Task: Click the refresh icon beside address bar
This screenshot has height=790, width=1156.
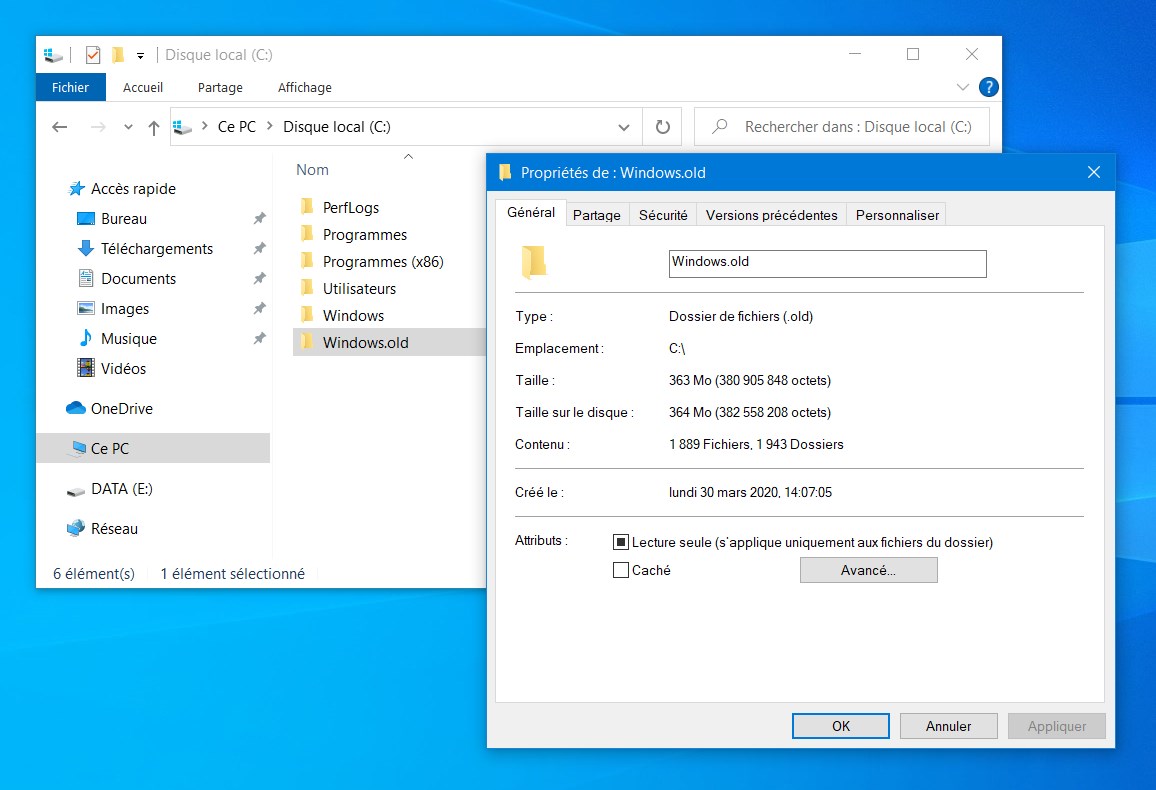Action: pos(662,127)
